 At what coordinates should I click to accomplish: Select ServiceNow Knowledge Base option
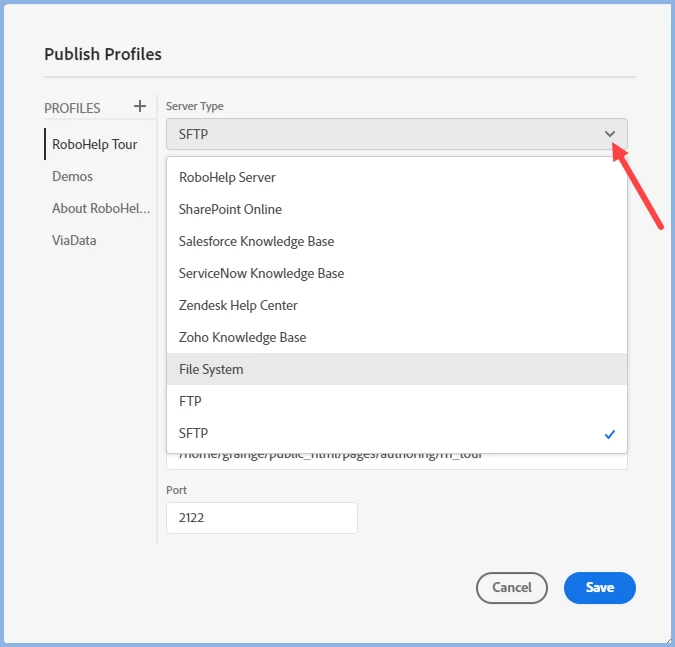coord(396,273)
